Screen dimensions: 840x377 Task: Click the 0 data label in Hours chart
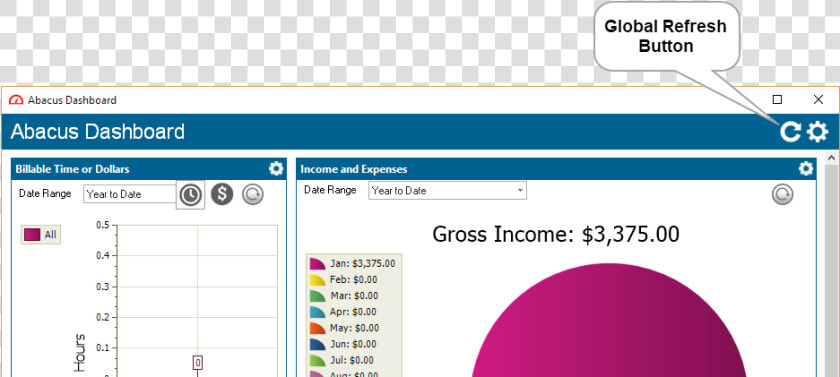pyautogui.click(x=198, y=363)
